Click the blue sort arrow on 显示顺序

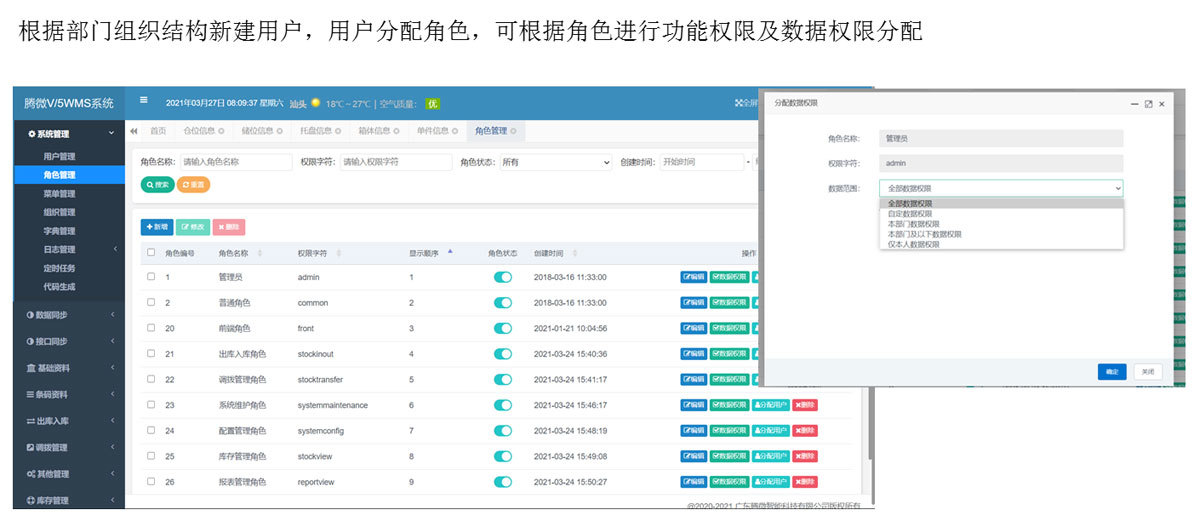[x=449, y=252]
